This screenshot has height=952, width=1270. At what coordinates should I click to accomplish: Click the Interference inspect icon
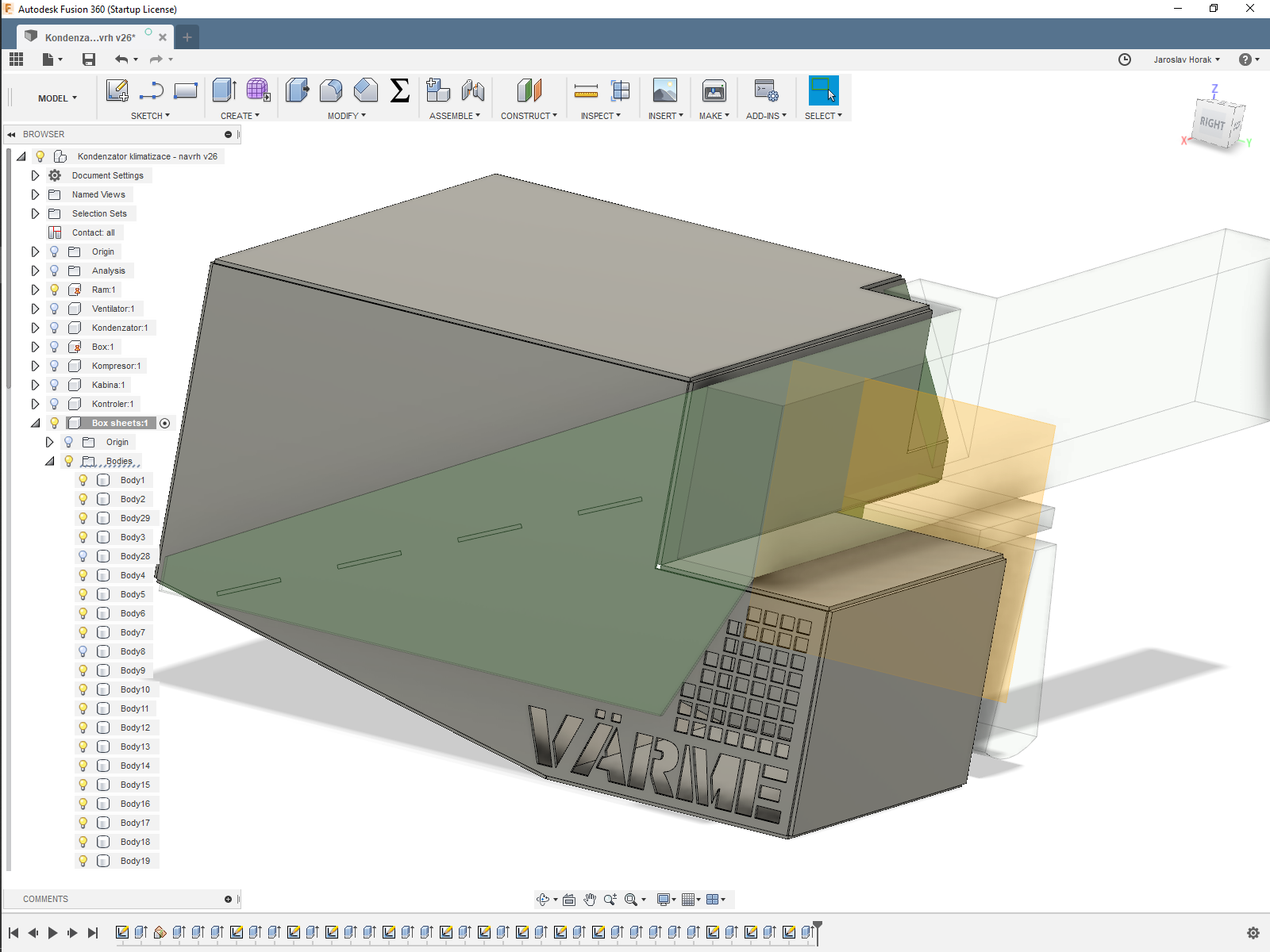621,90
